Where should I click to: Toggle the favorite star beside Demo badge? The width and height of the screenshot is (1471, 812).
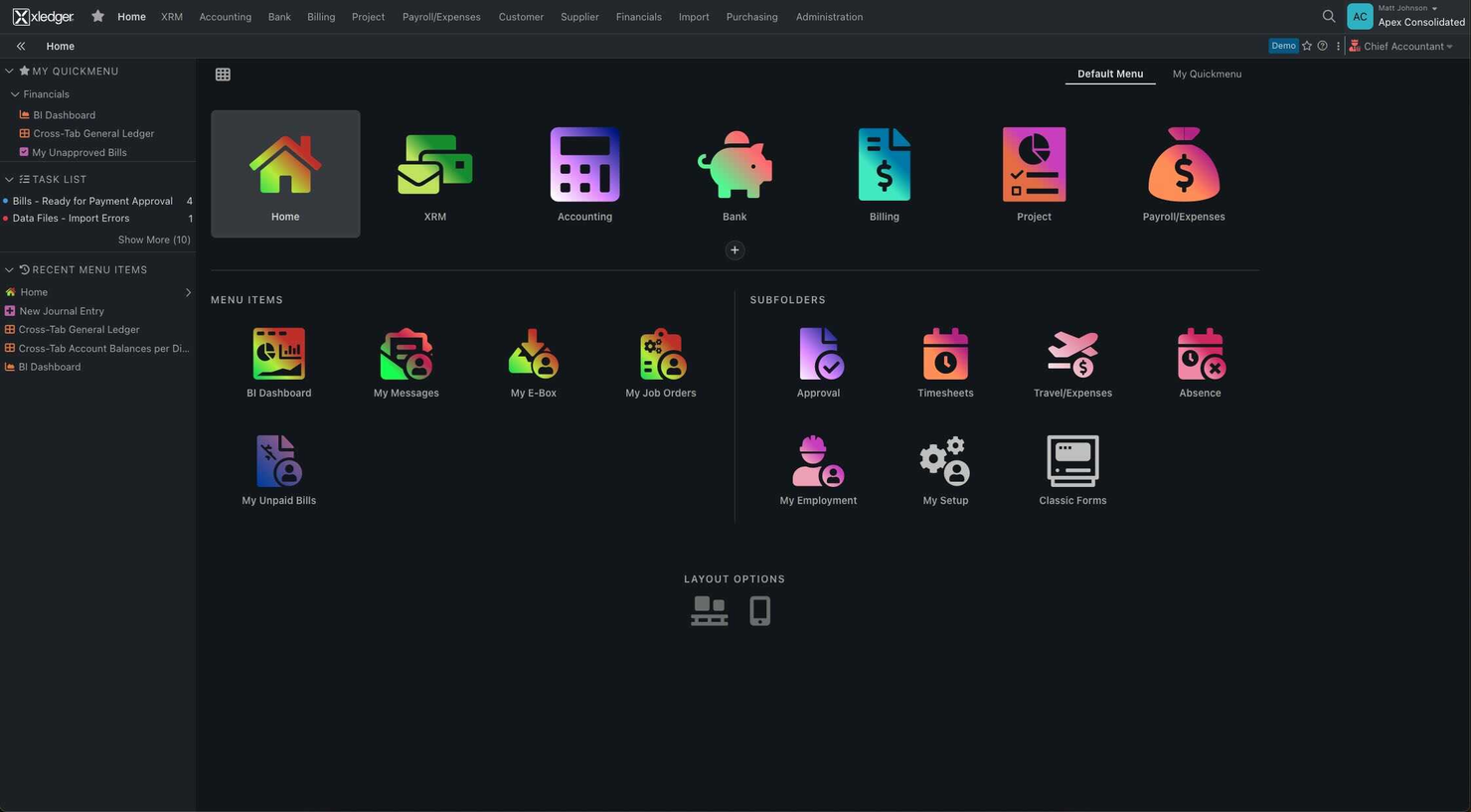1307,47
